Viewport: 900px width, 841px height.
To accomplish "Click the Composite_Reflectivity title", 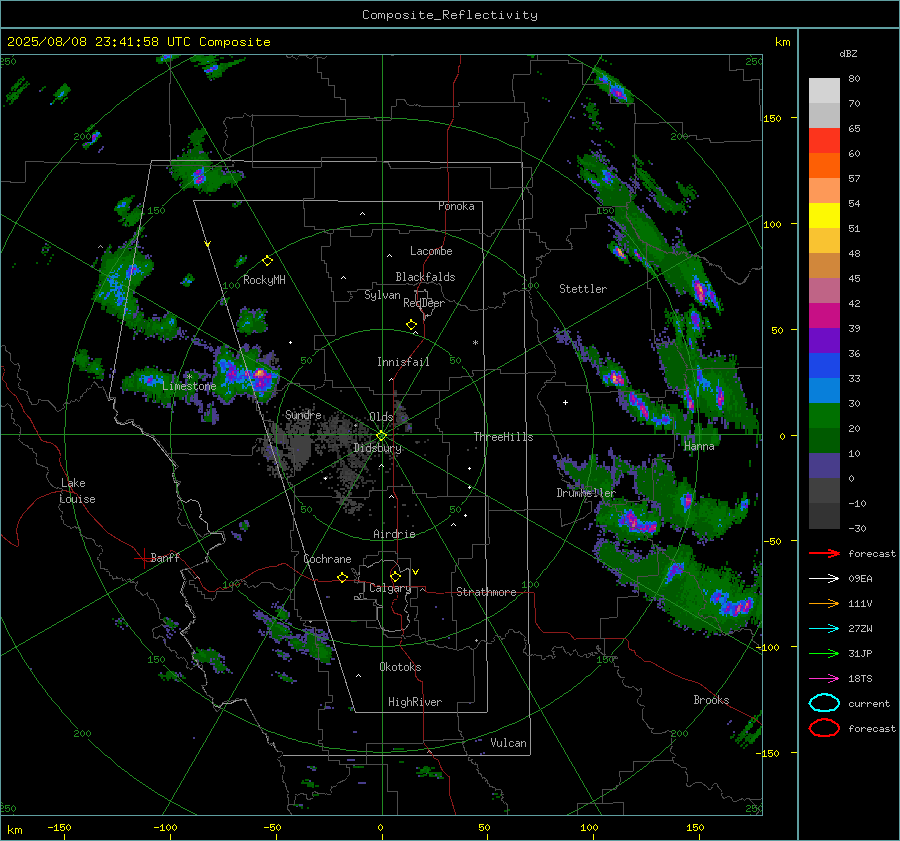I will [450, 15].
